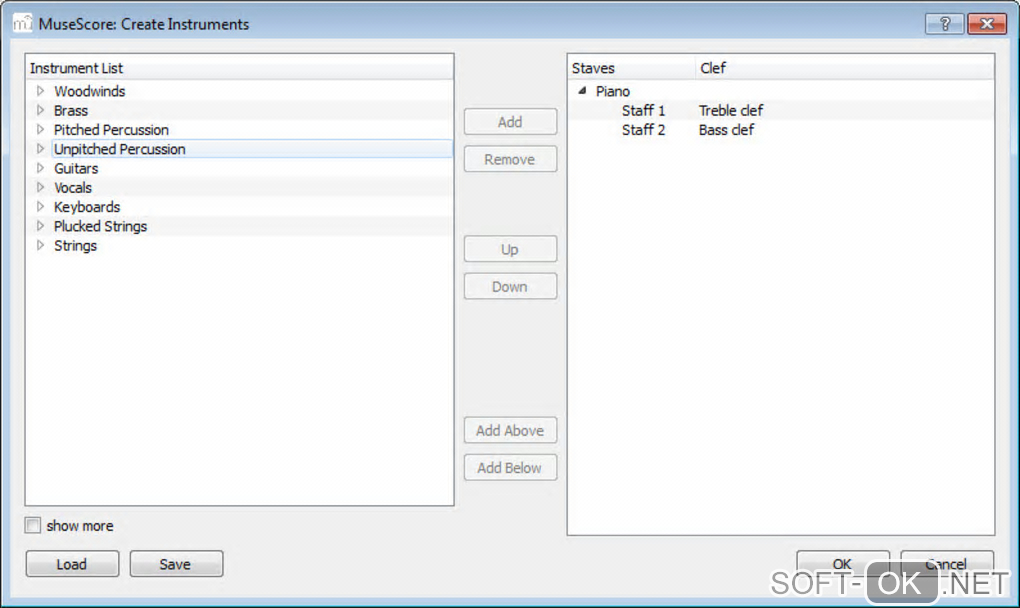The image size is (1020, 608).
Task: Click the Down button
Action: pos(510,286)
